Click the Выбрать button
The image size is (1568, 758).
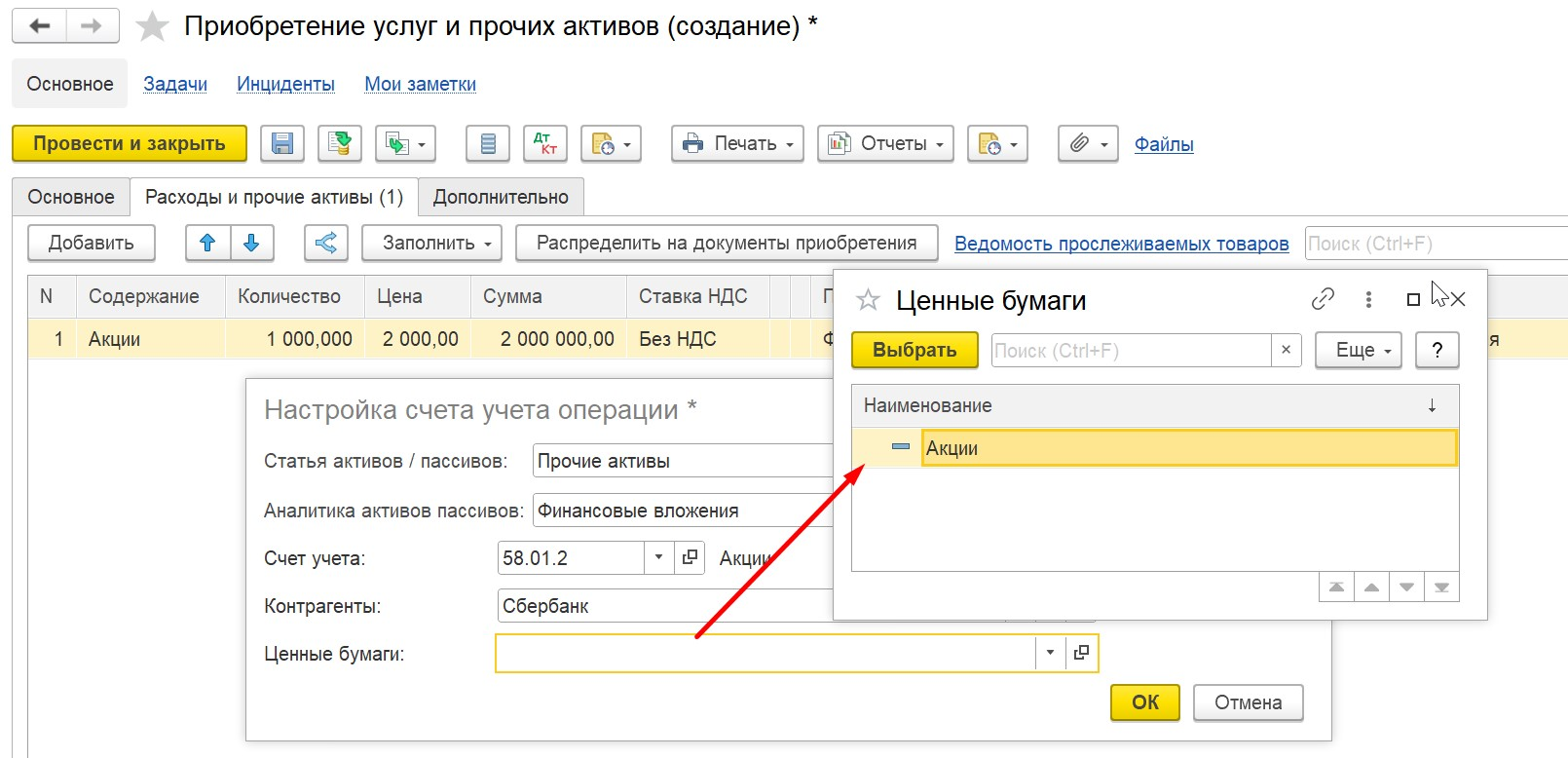(x=915, y=350)
